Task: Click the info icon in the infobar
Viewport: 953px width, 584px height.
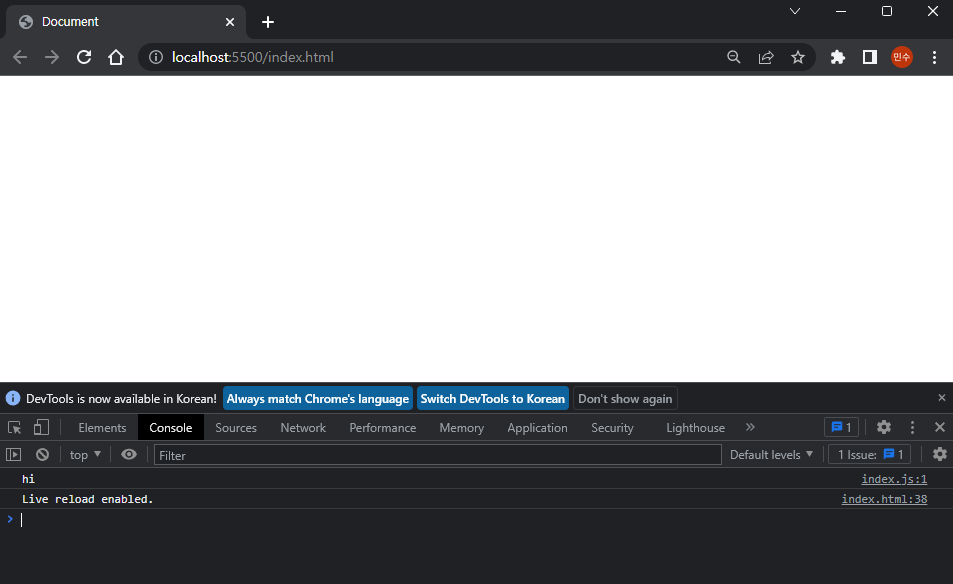Action: (13, 398)
